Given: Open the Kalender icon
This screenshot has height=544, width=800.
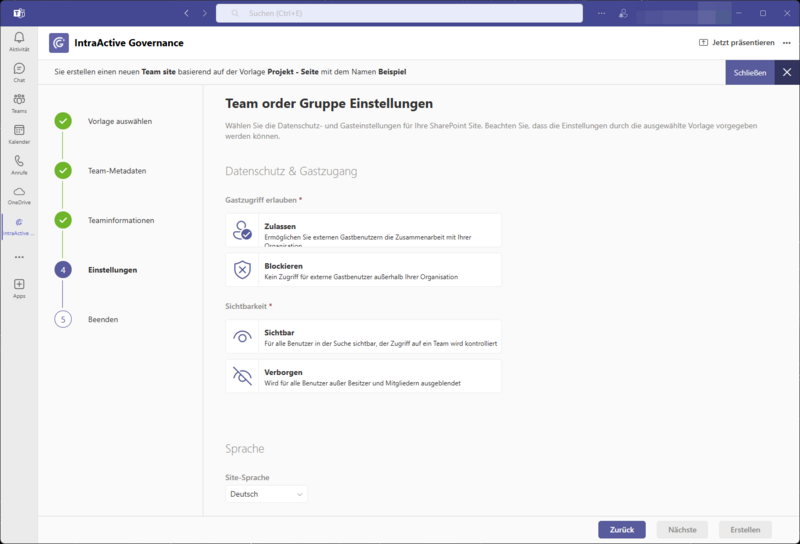Looking at the screenshot, I should 18,134.
